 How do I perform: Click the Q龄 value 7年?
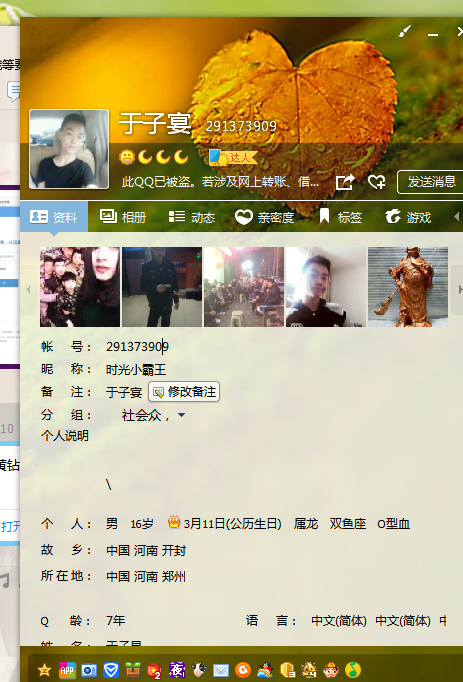click(116, 620)
